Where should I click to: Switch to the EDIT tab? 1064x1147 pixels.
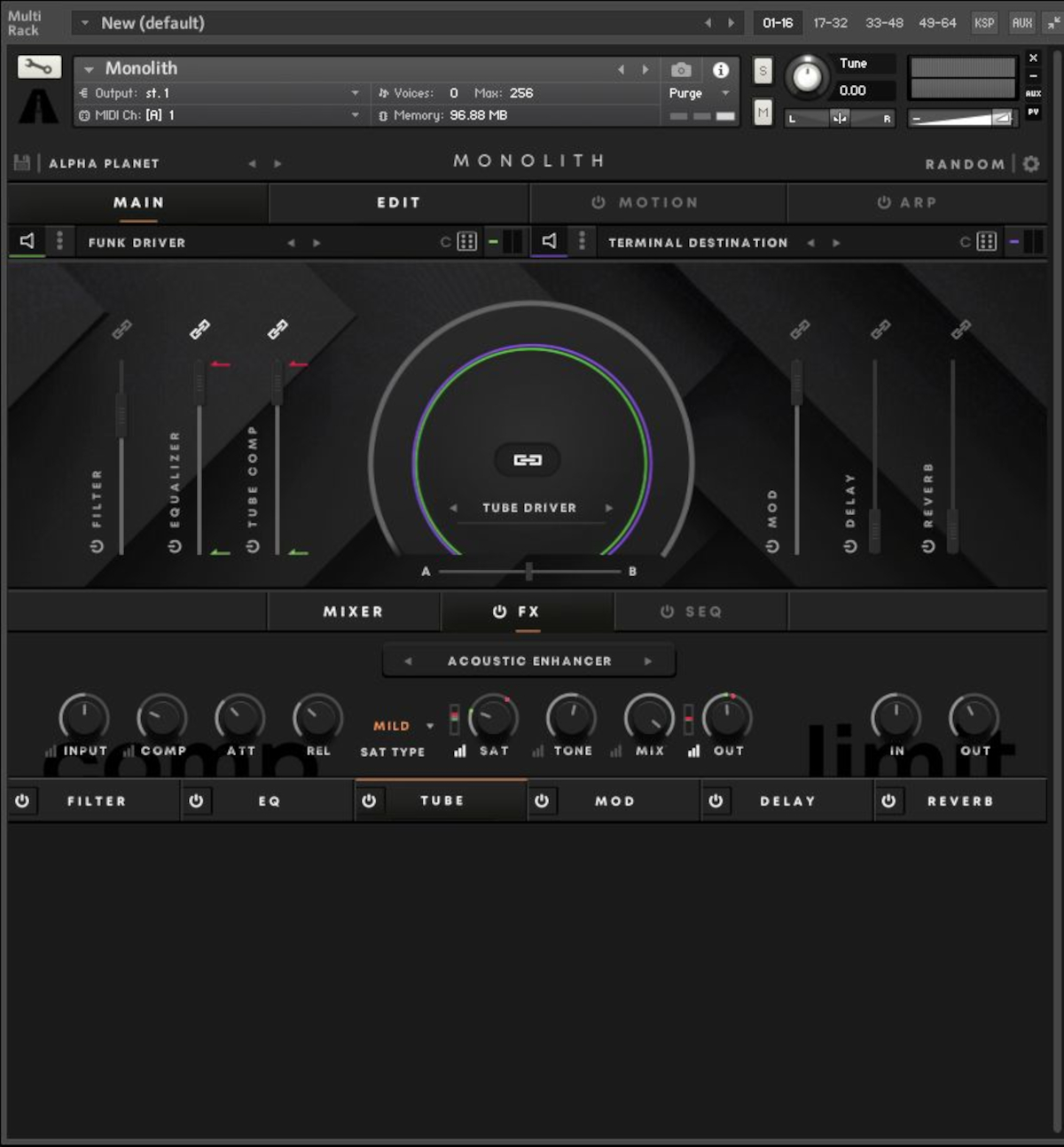399,203
